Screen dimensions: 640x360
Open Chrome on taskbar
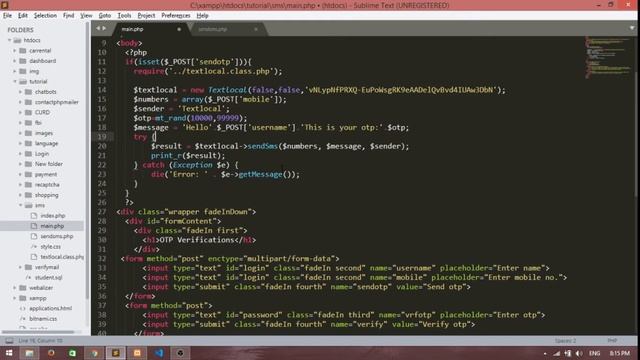pyautogui.click(x=94, y=353)
